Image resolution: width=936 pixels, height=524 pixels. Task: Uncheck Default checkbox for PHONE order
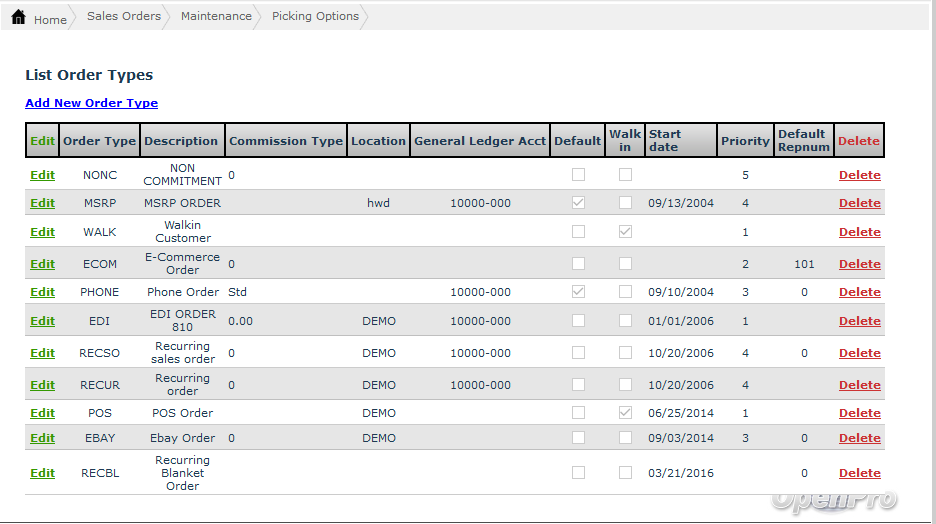[578, 292]
